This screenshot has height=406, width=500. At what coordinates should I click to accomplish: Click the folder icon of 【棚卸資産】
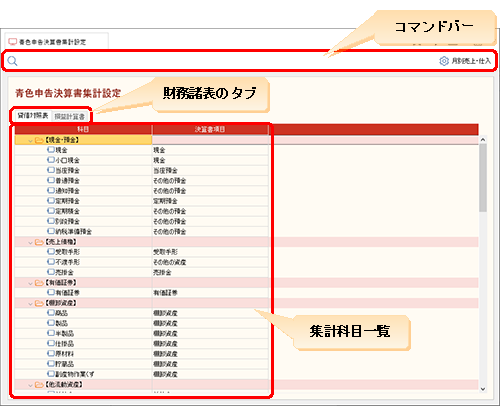[39, 303]
